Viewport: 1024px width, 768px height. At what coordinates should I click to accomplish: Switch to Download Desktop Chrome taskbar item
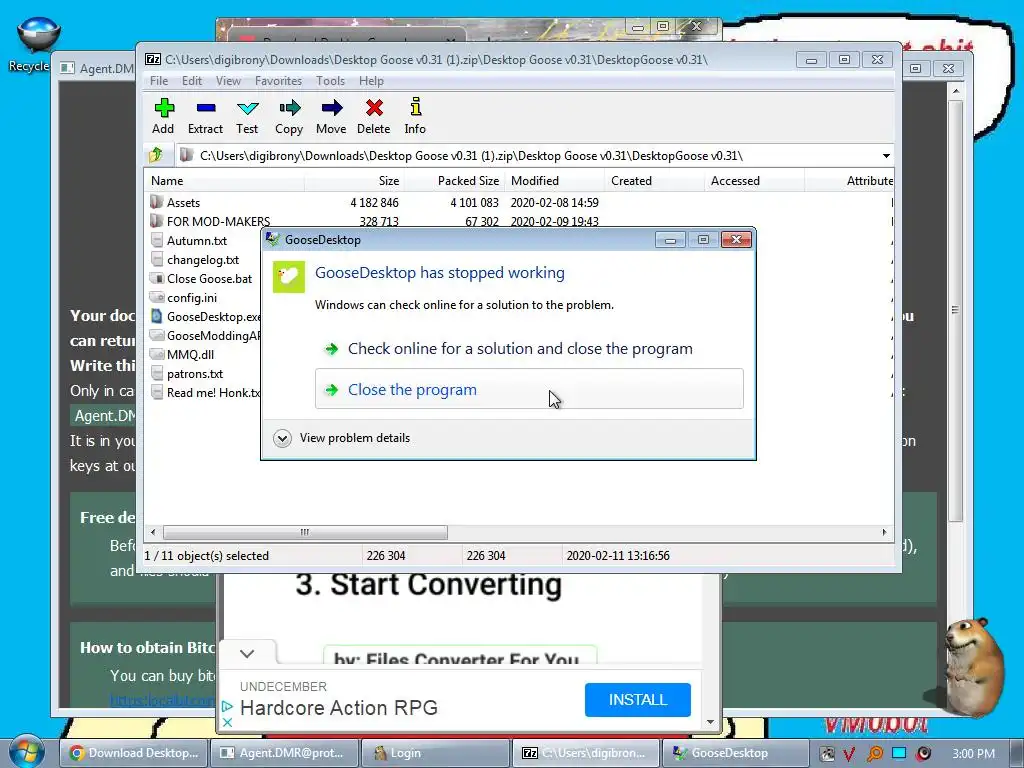[x=134, y=753]
